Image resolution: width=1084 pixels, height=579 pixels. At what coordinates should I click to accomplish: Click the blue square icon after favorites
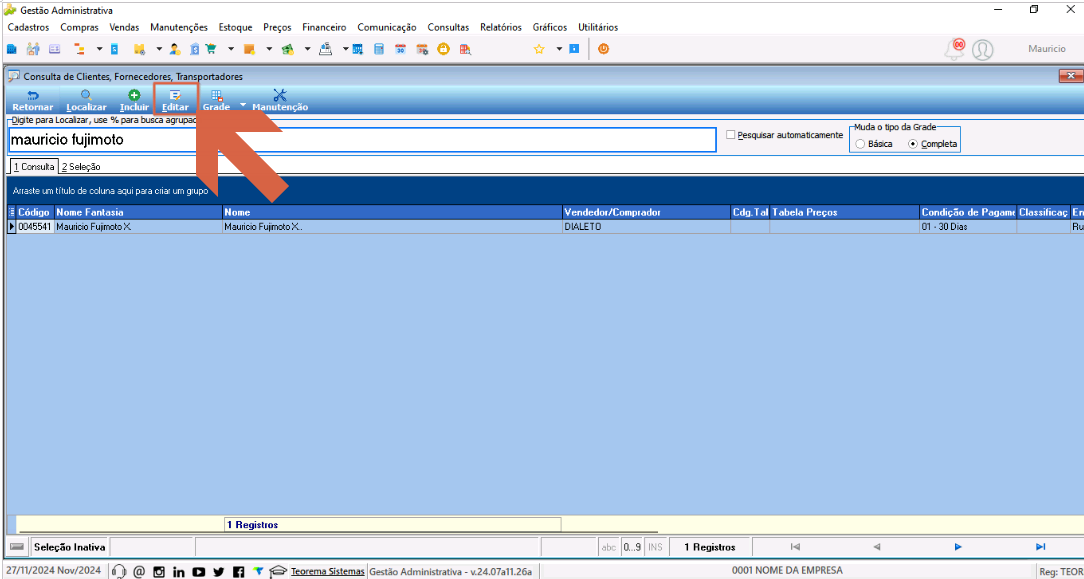[x=574, y=49]
